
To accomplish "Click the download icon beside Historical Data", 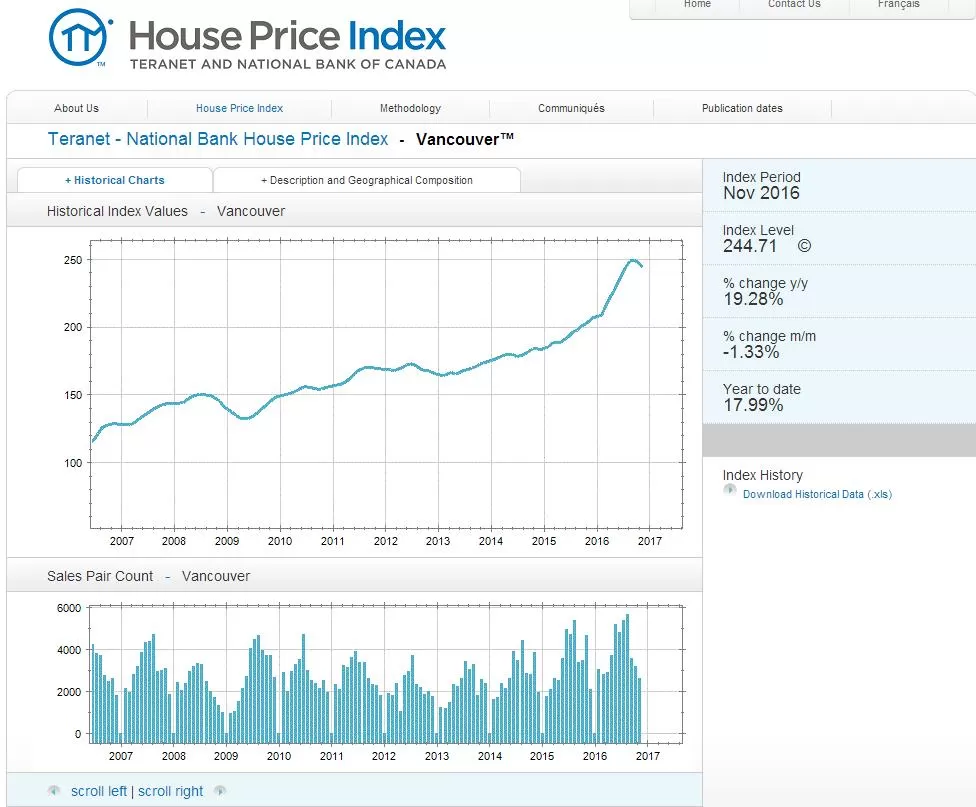I will tap(730, 490).
